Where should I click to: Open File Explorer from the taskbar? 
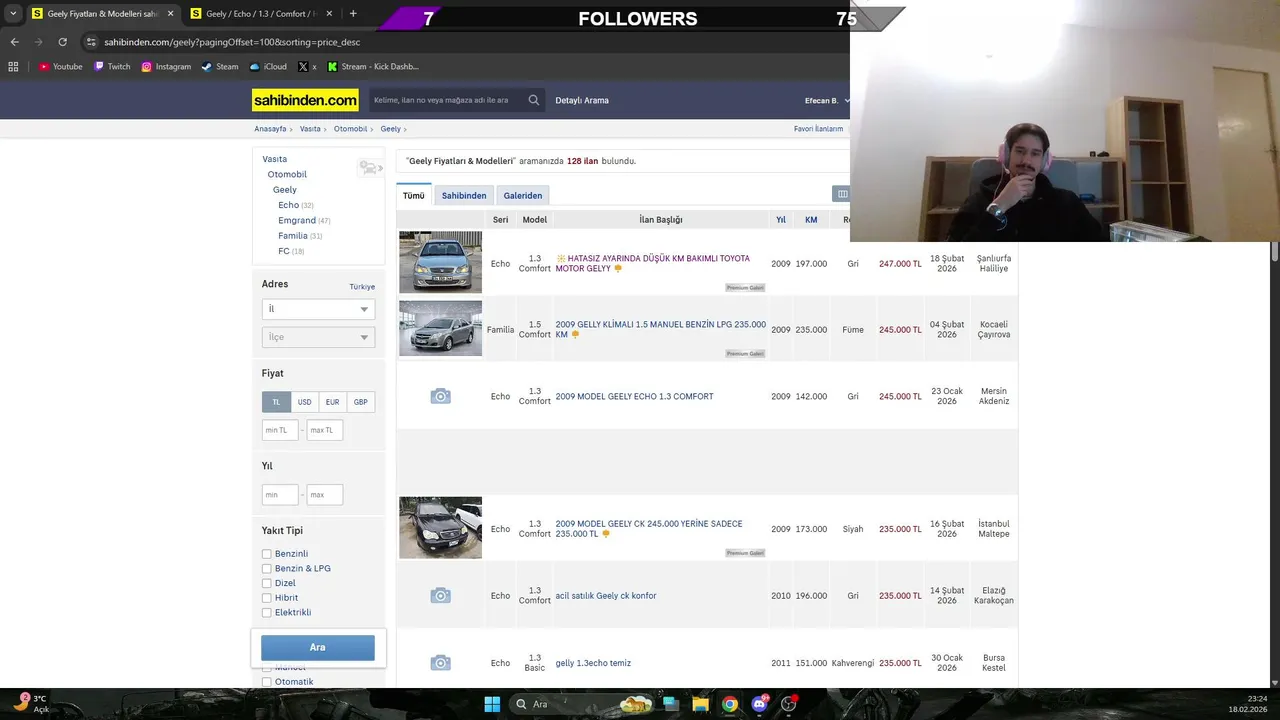click(x=700, y=704)
